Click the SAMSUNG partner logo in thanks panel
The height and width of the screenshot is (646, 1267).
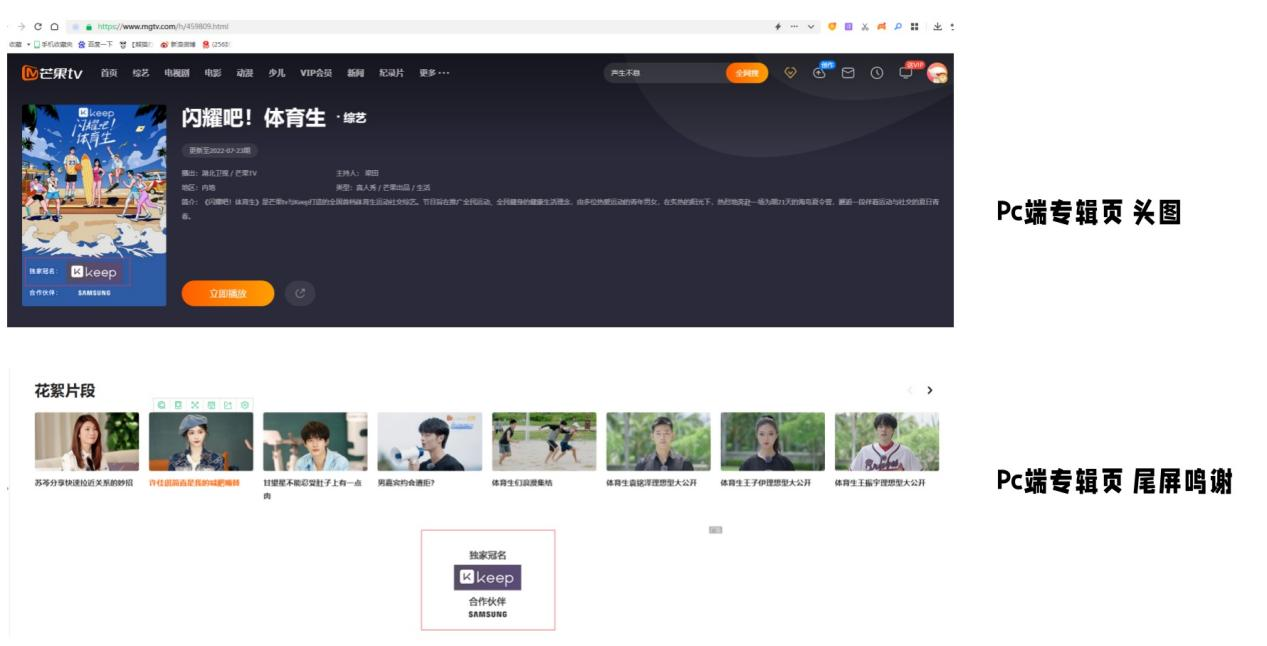coord(488,615)
